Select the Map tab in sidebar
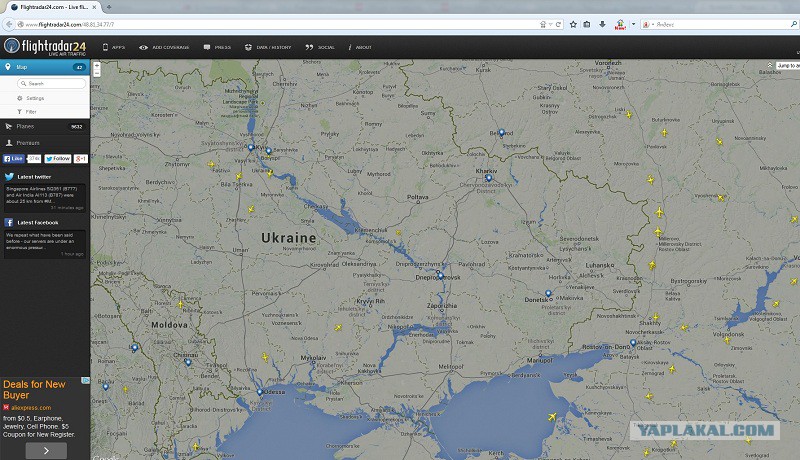This screenshot has height=460, width=800. (x=45, y=67)
